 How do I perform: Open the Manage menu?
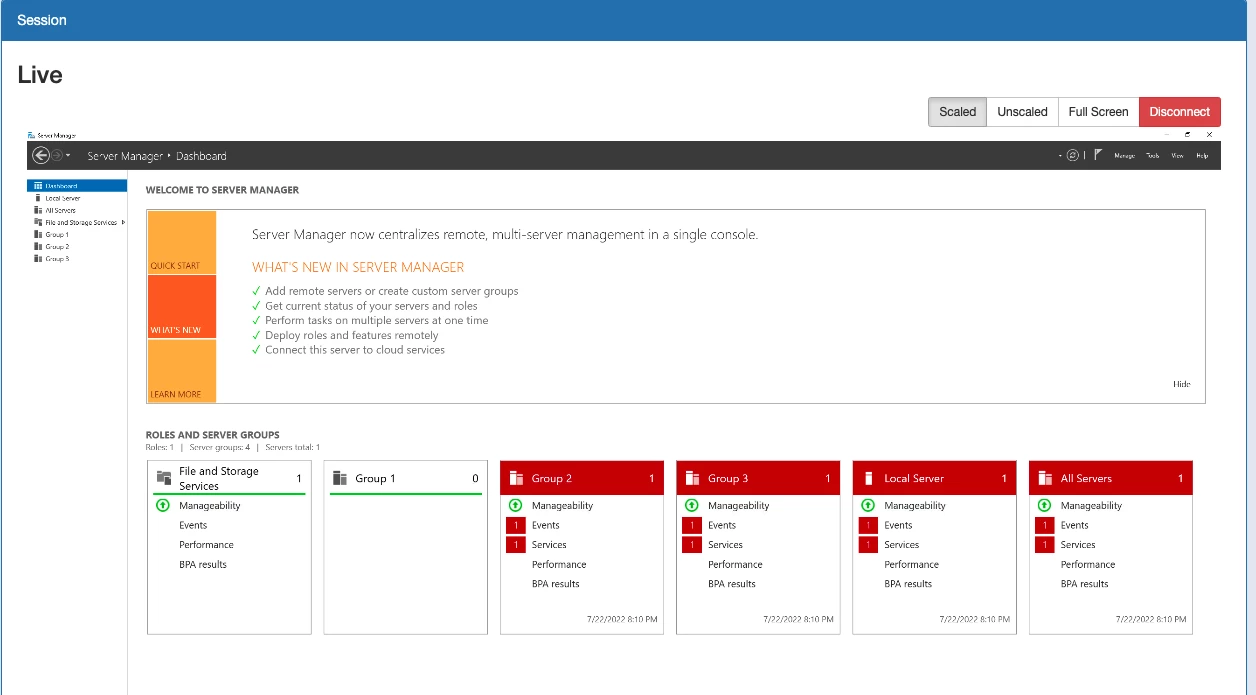(1125, 156)
